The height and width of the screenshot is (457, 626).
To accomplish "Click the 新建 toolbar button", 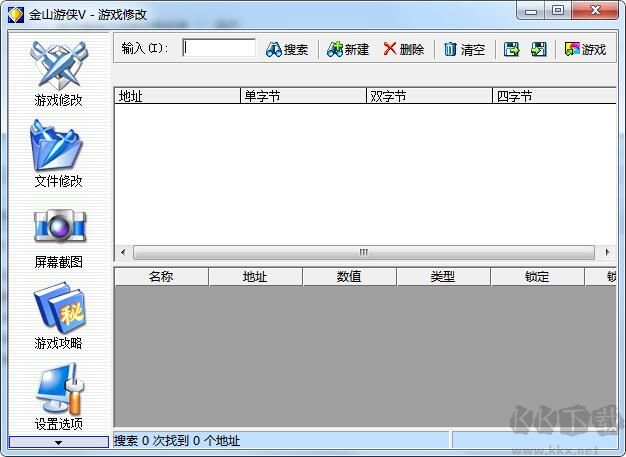I will pyautogui.click(x=348, y=49).
